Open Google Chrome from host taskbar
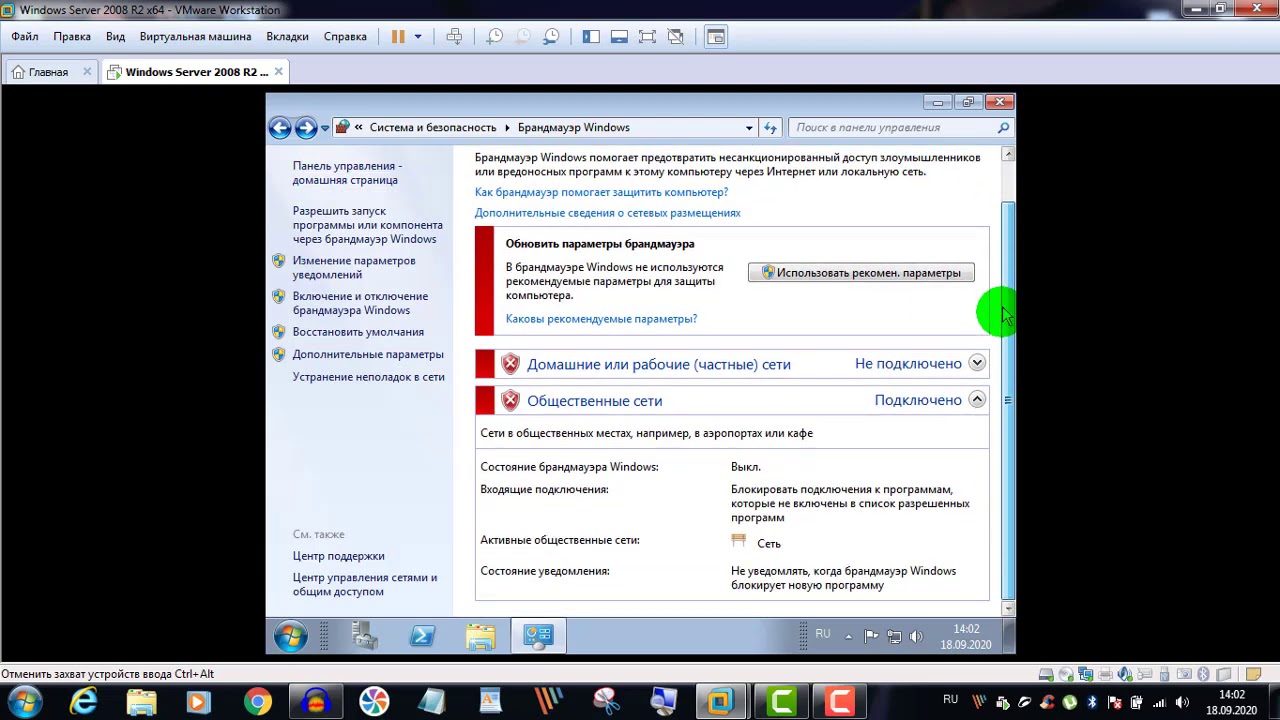Viewport: 1280px width, 720px height. point(257,702)
